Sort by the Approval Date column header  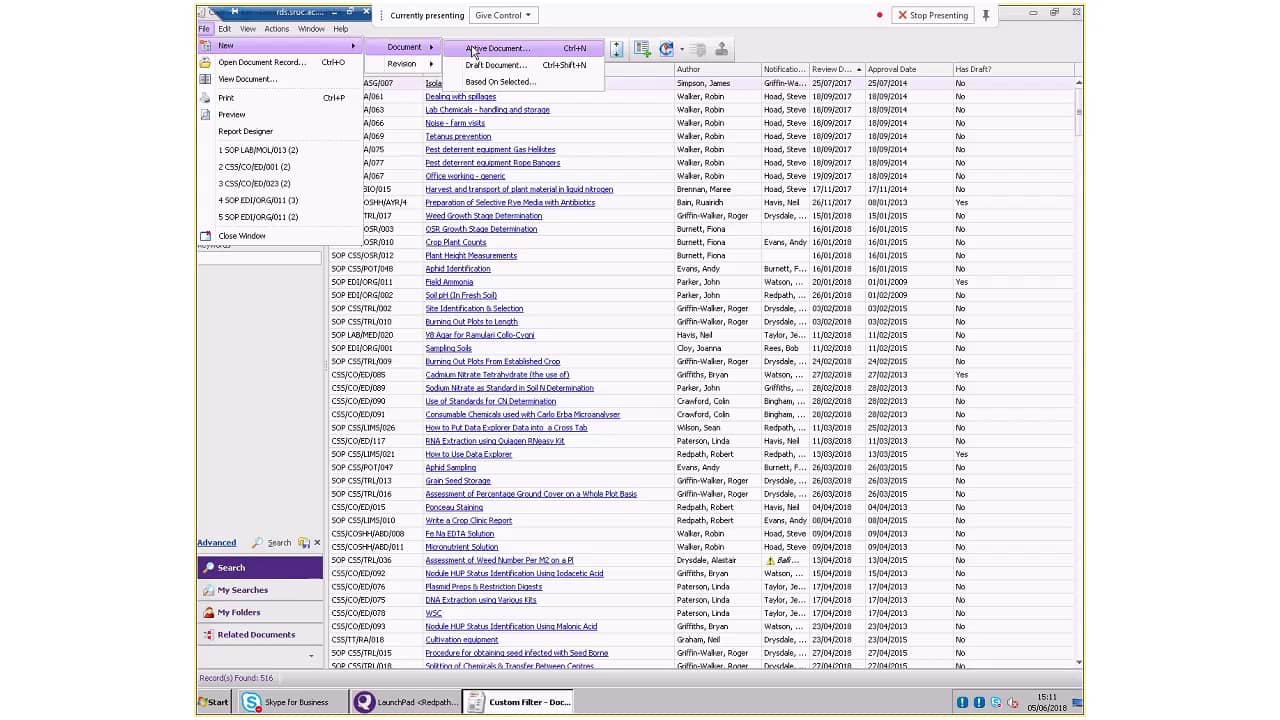point(908,69)
